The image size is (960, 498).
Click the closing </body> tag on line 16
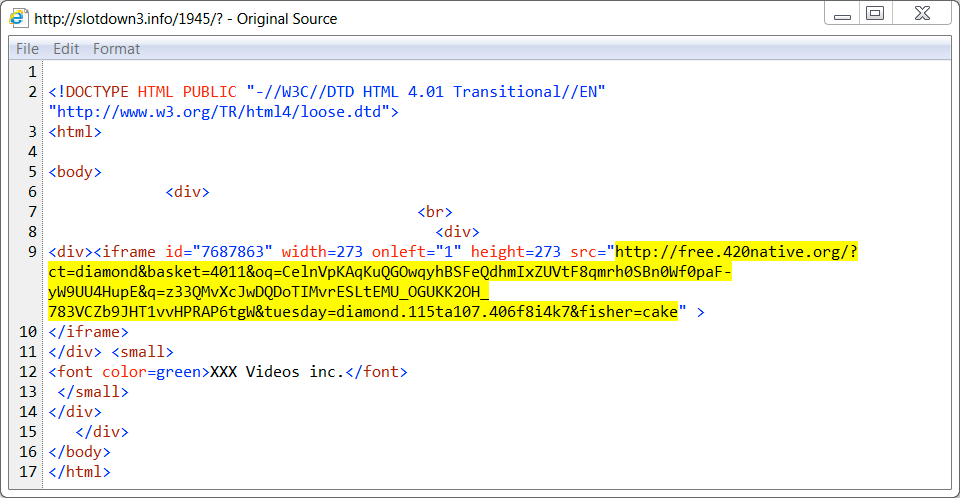[80, 452]
